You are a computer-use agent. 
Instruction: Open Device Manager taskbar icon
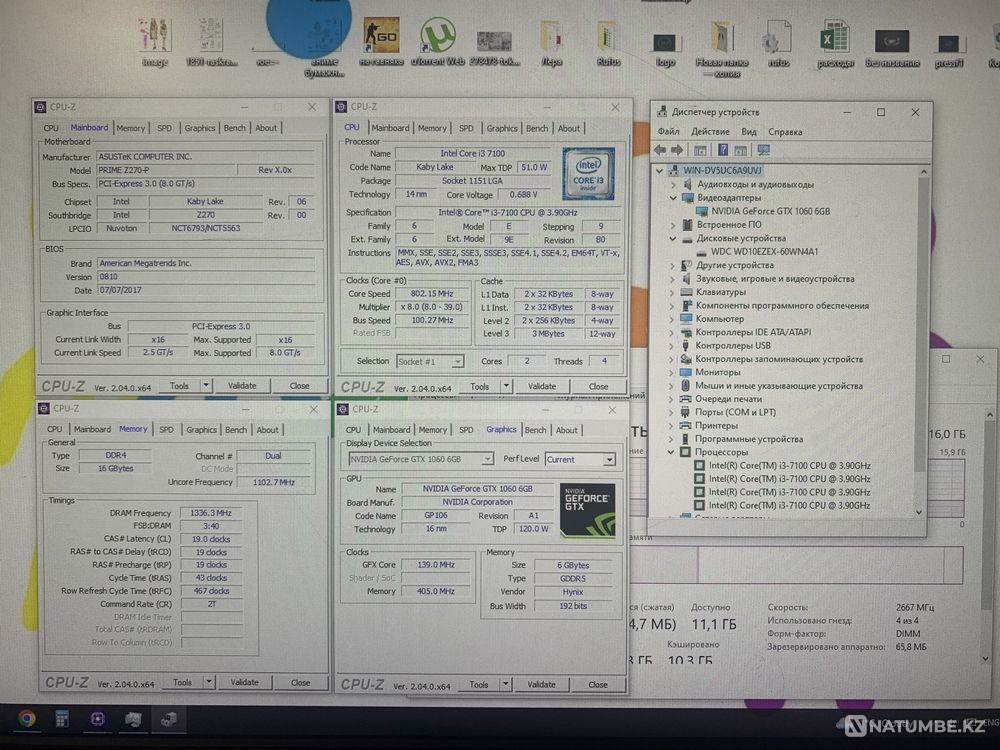pos(168,719)
